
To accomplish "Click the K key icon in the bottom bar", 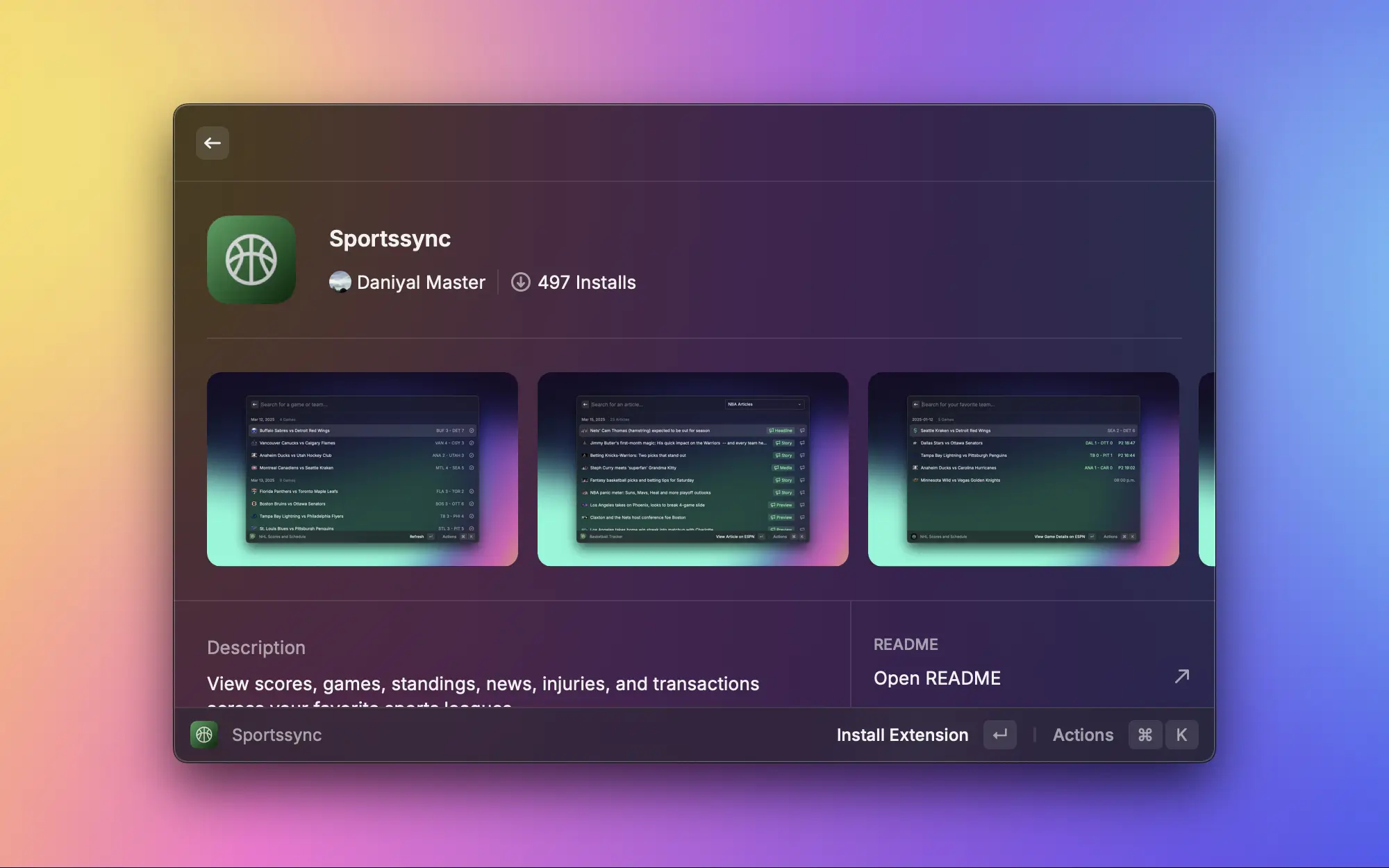I will tap(1181, 735).
